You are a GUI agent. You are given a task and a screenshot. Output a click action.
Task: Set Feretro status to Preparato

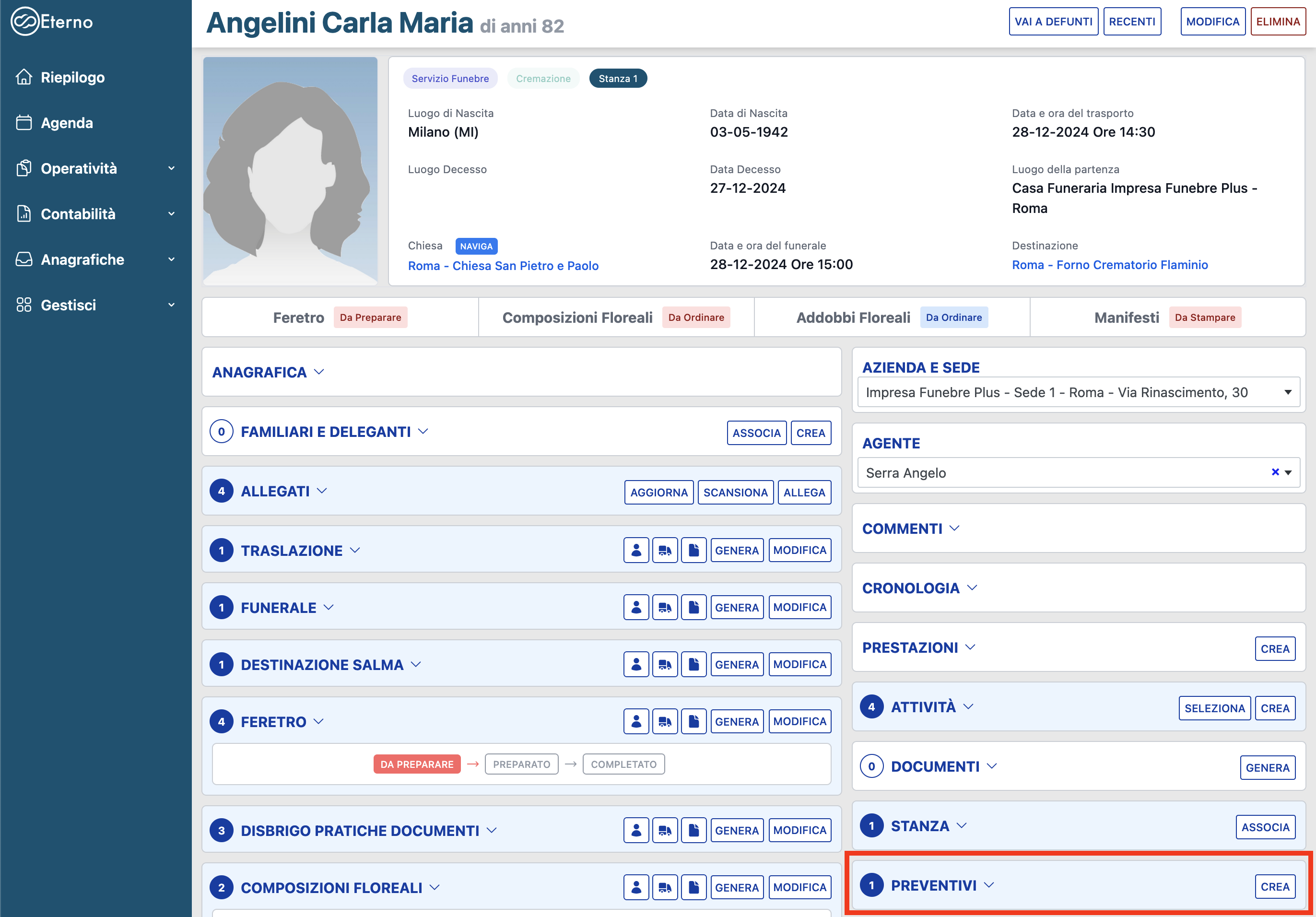pos(521,764)
